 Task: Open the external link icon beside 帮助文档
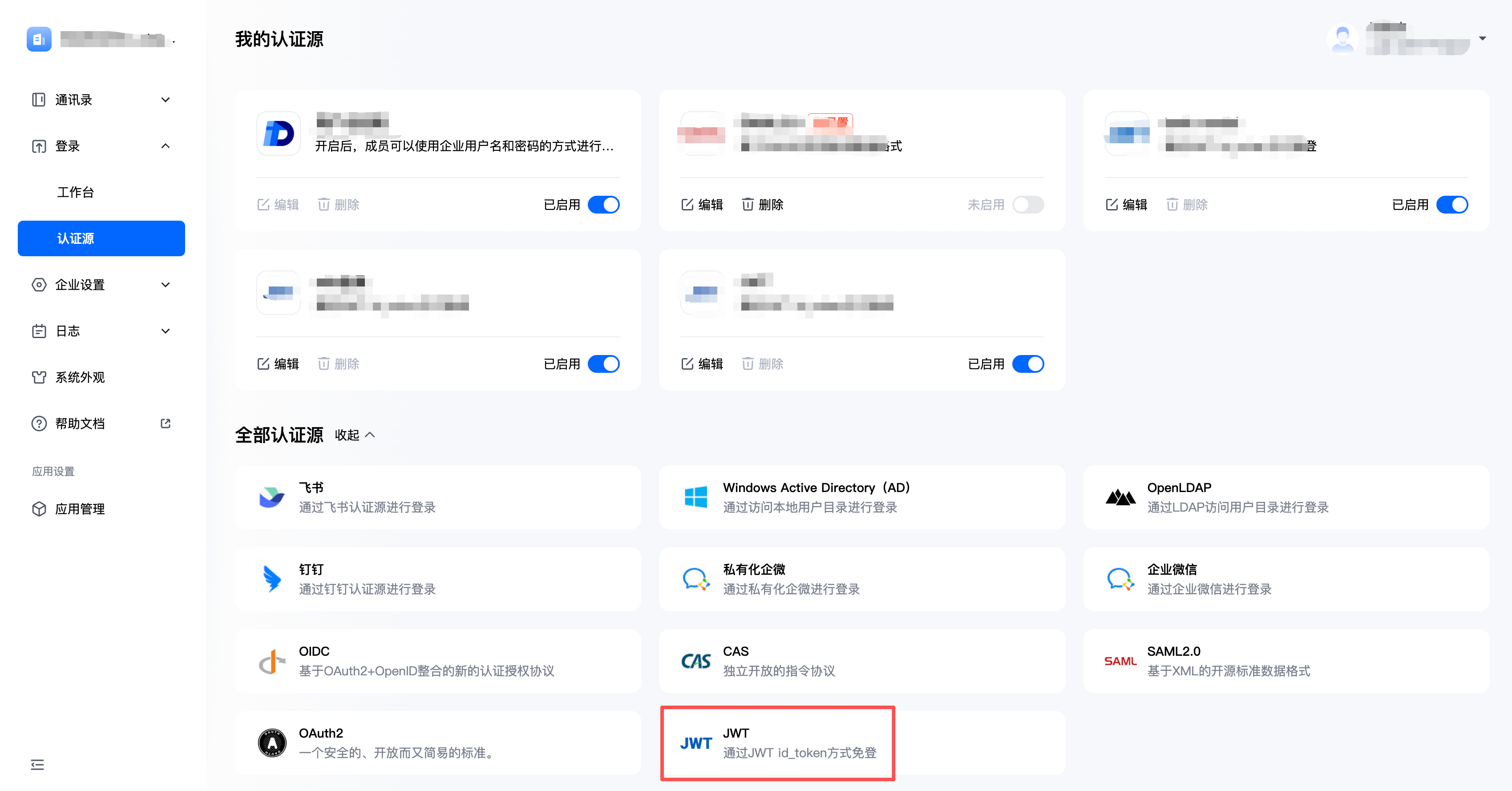click(166, 423)
